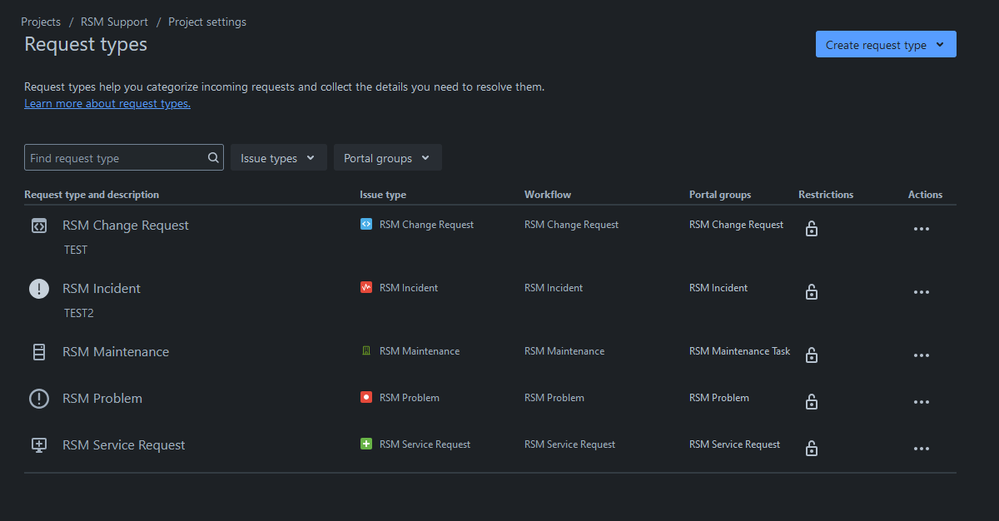
Task: Open actions menu for RSM Service Request
Action: [x=921, y=449]
